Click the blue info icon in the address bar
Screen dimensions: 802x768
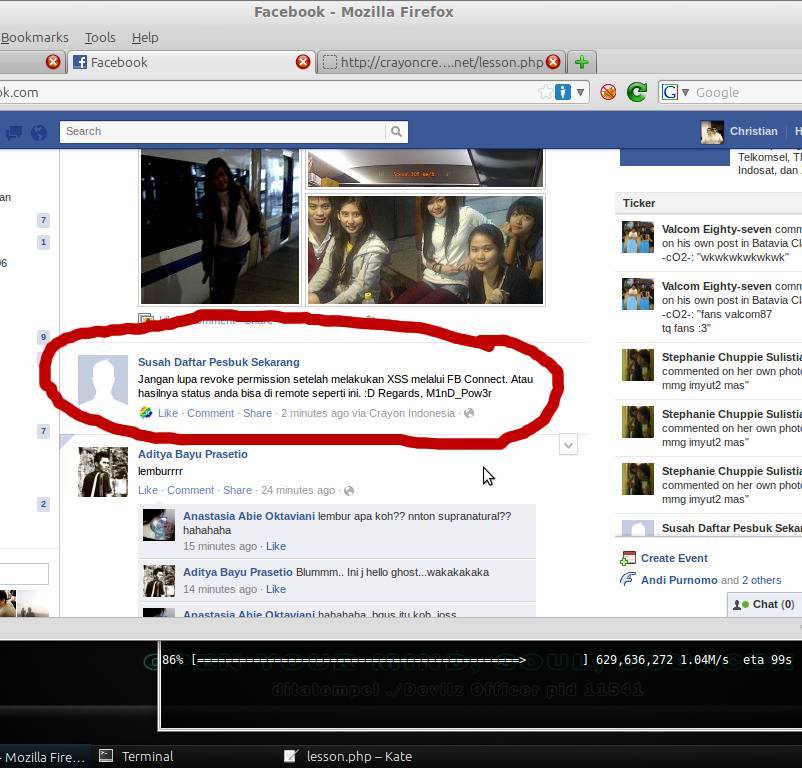[x=563, y=92]
